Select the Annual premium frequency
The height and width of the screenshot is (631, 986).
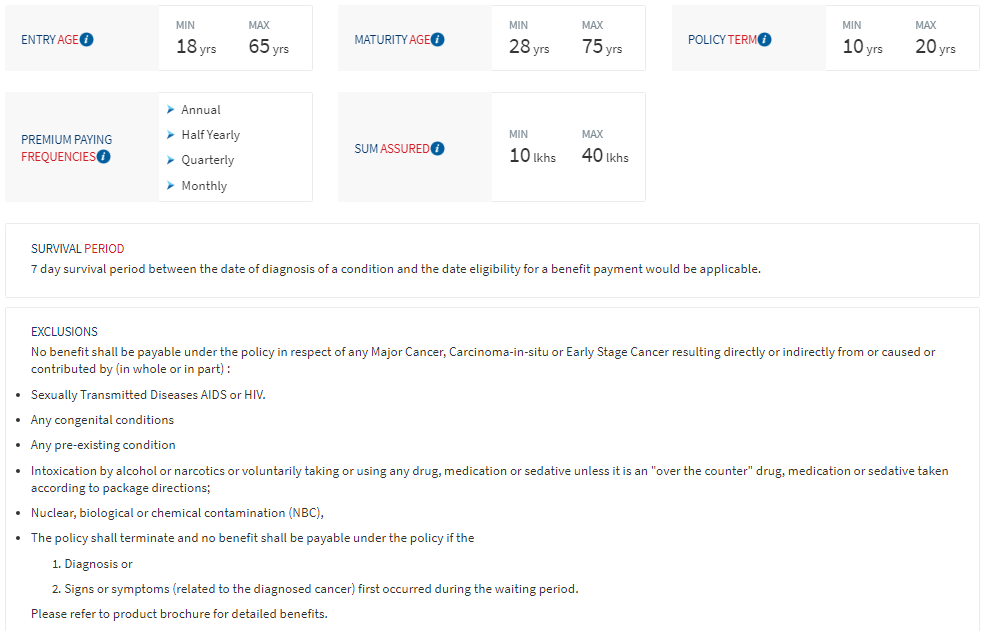pyautogui.click(x=201, y=110)
